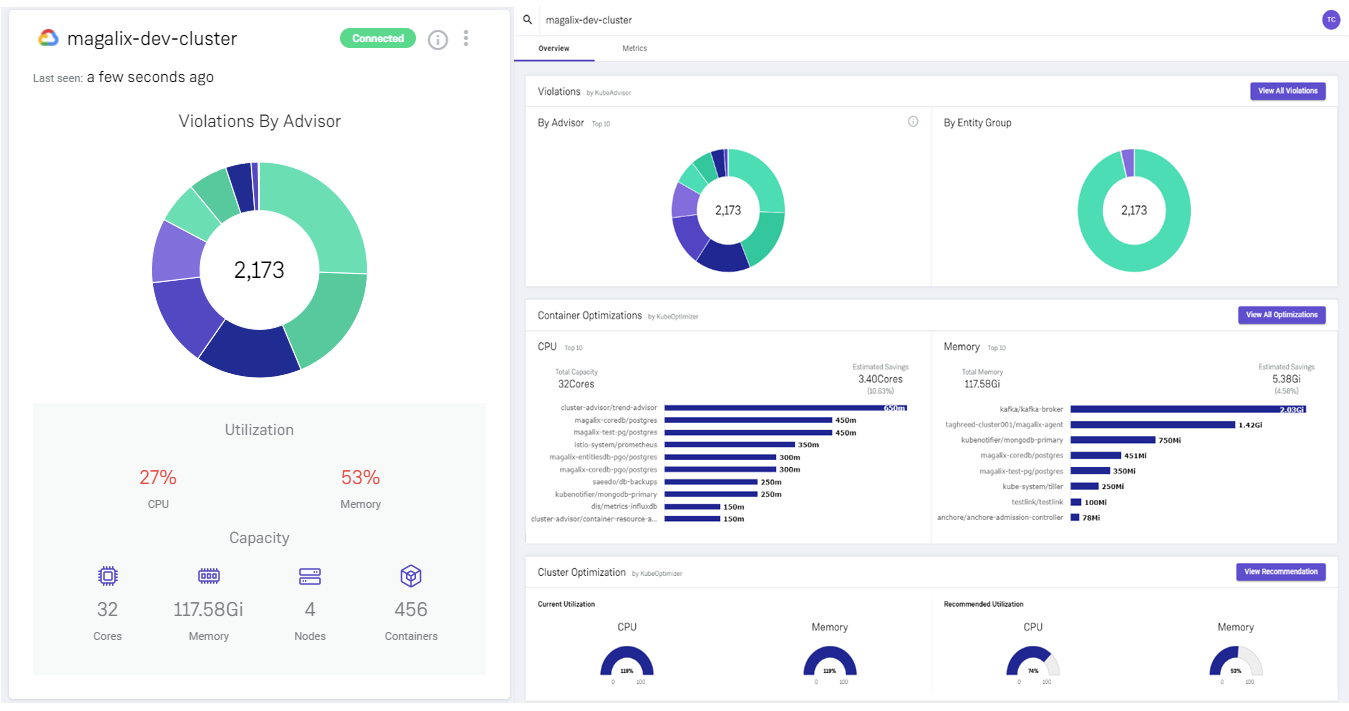
Task: Click the 32 Cores count
Action: pyautogui.click(x=107, y=609)
